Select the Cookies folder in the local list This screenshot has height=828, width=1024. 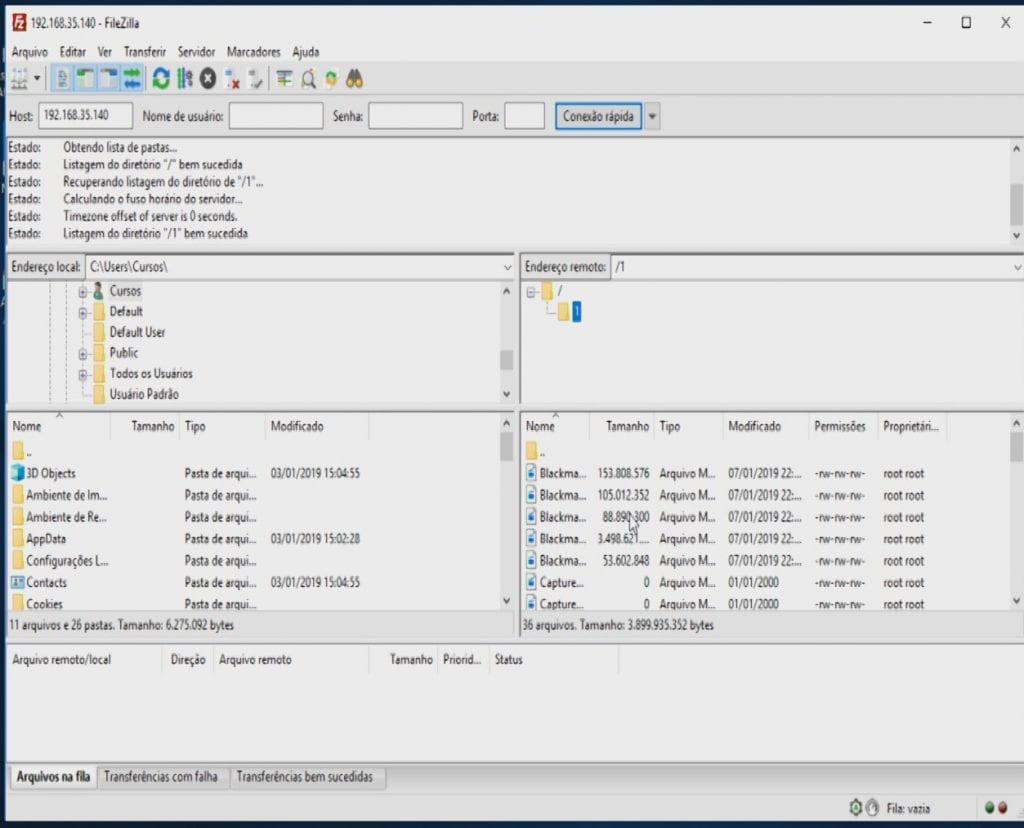tap(44, 604)
